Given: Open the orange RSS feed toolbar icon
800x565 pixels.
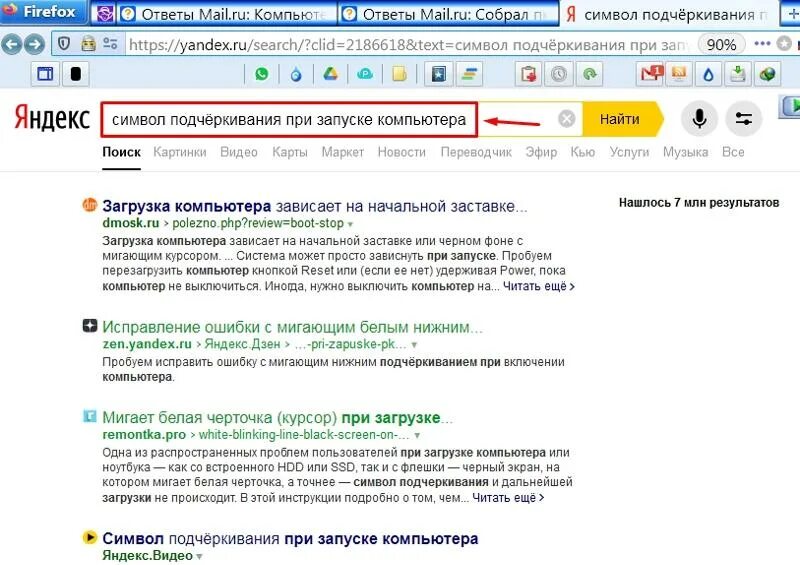Looking at the screenshot, I should [679, 74].
